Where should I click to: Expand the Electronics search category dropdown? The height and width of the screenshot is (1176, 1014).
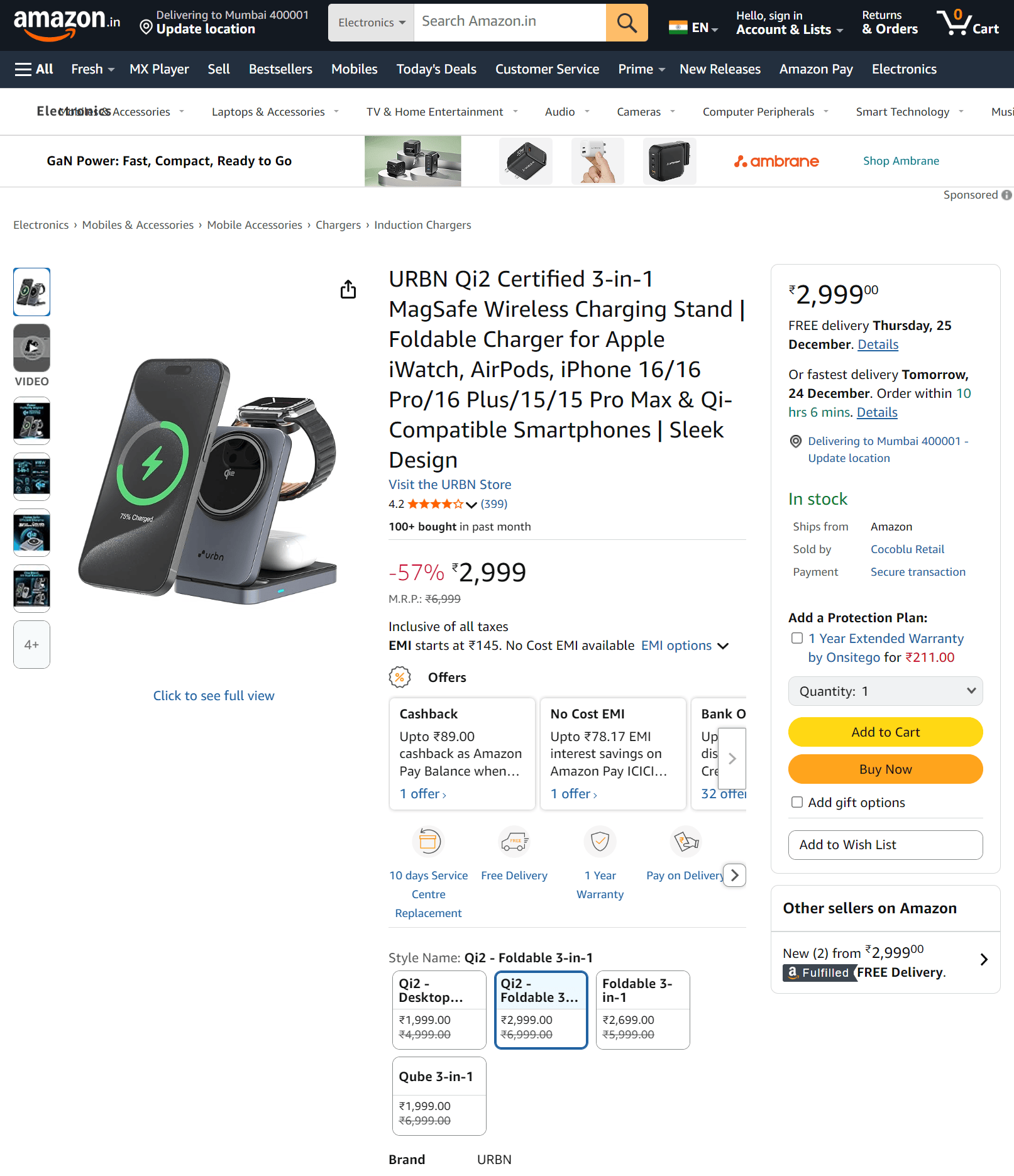click(x=371, y=23)
